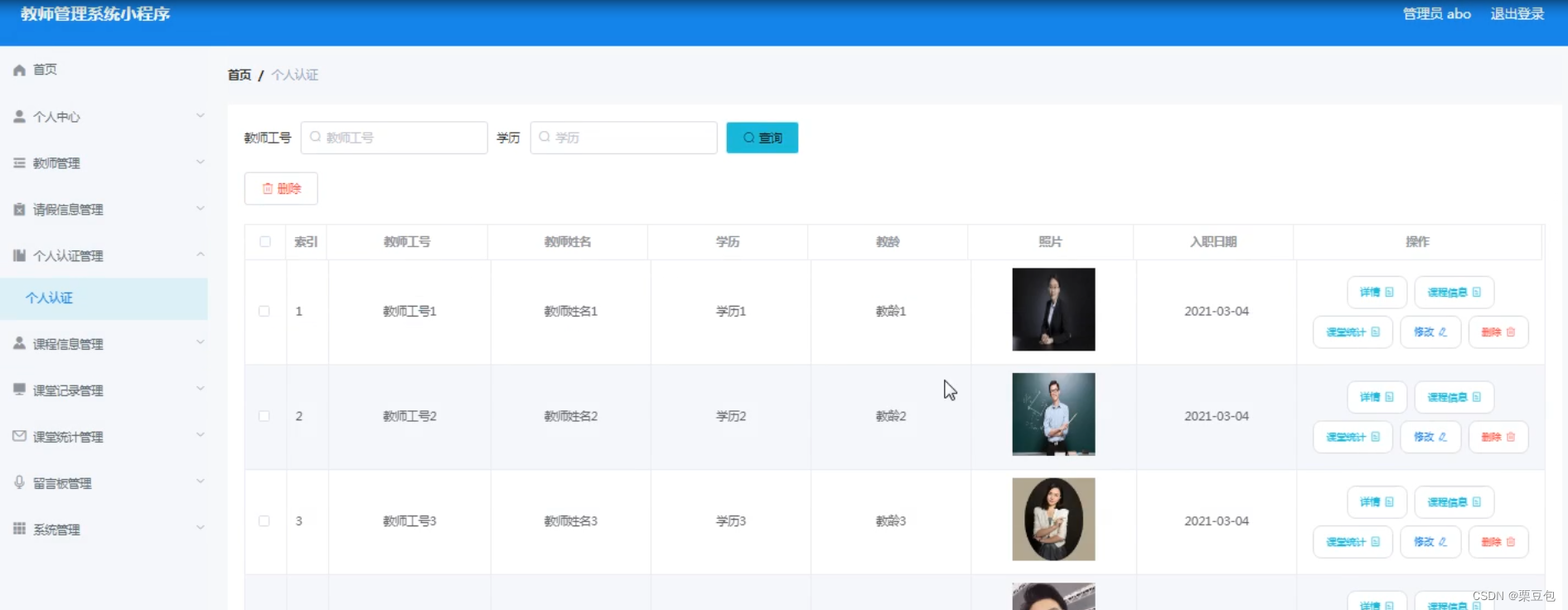Open the photo of 教师姓名1

[x=1053, y=309]
